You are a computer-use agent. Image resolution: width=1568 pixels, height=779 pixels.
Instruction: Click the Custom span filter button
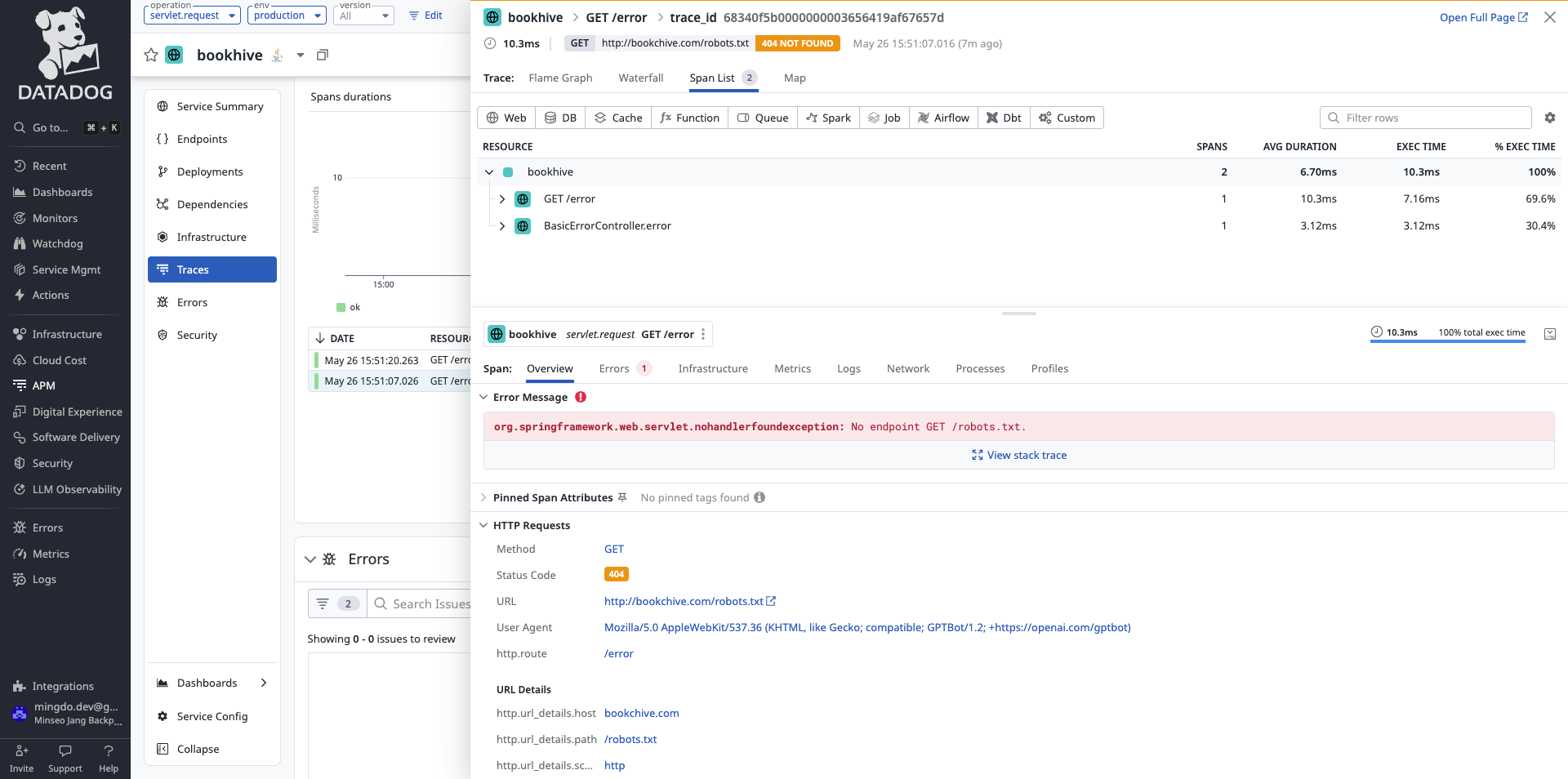coord(1067,118)
